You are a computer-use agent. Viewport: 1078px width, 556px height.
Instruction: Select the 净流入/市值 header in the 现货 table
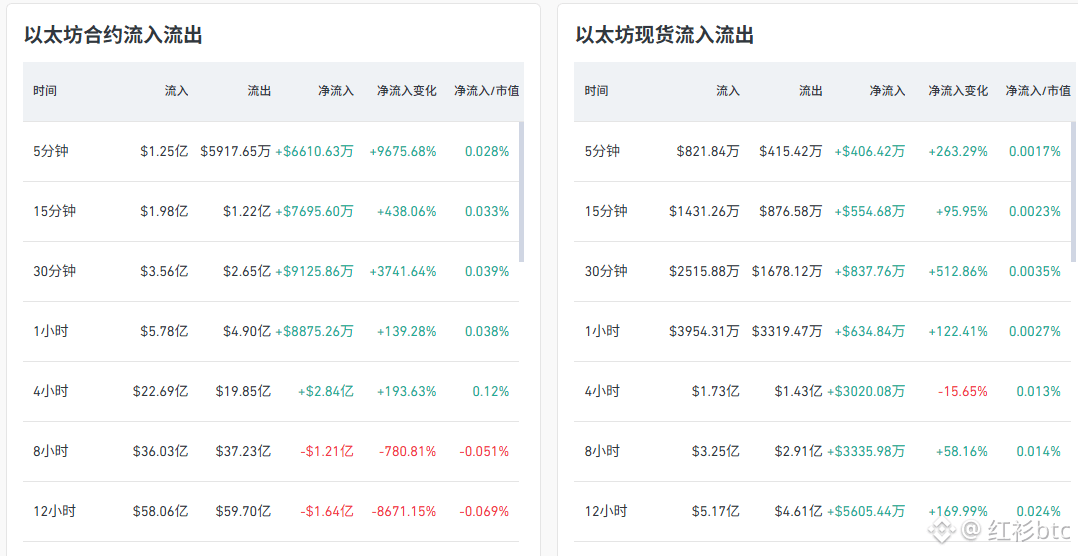pyautogui.click(x=1038, y=91)
